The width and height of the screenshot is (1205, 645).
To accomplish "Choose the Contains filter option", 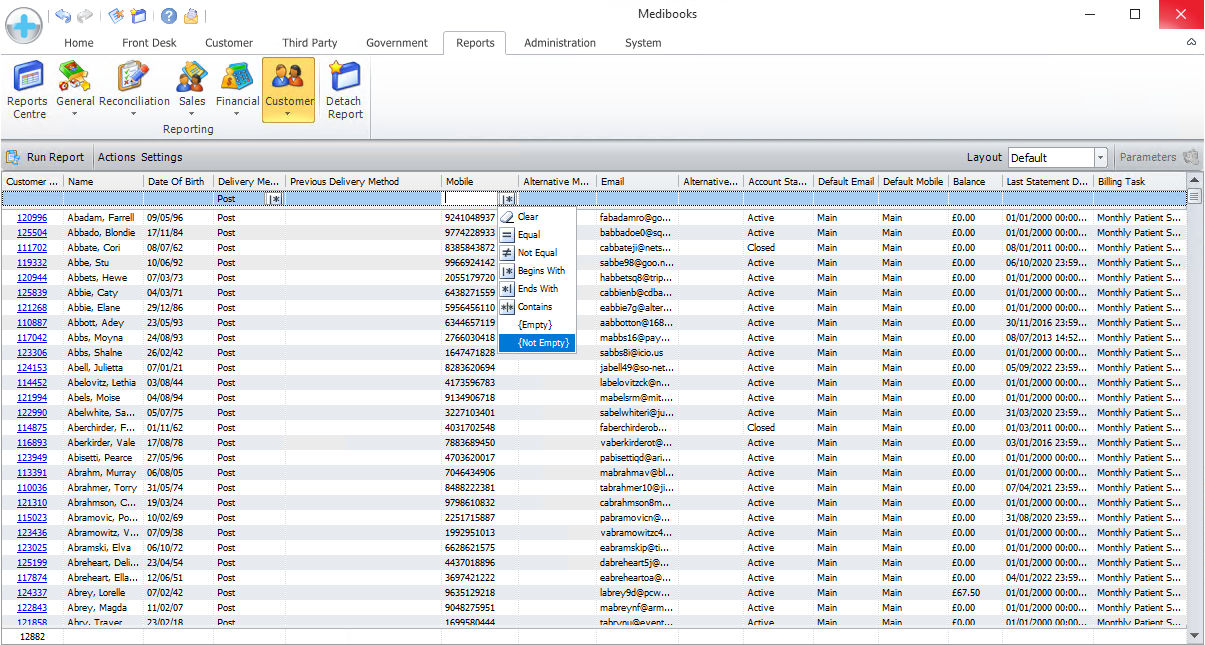I will (535, 307).
